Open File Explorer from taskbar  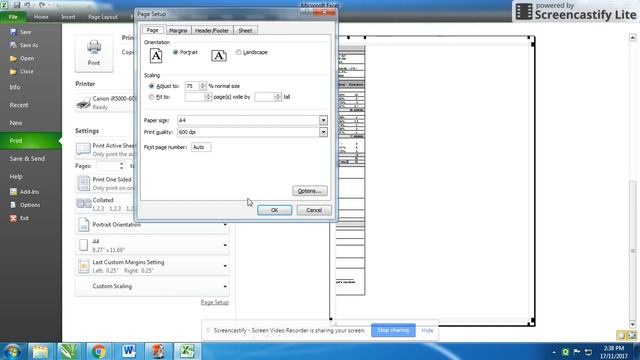coord(40,351)
